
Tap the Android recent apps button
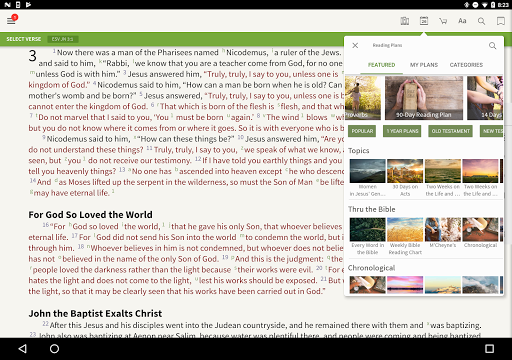click(489, 349)
